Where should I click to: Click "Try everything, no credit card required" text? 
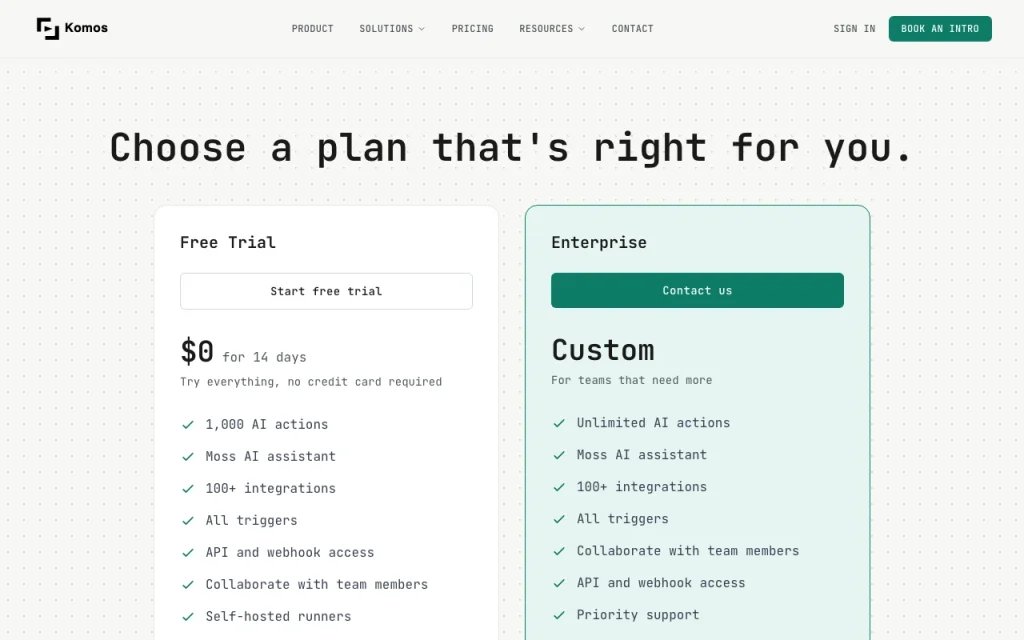click(x=311, y=382)
